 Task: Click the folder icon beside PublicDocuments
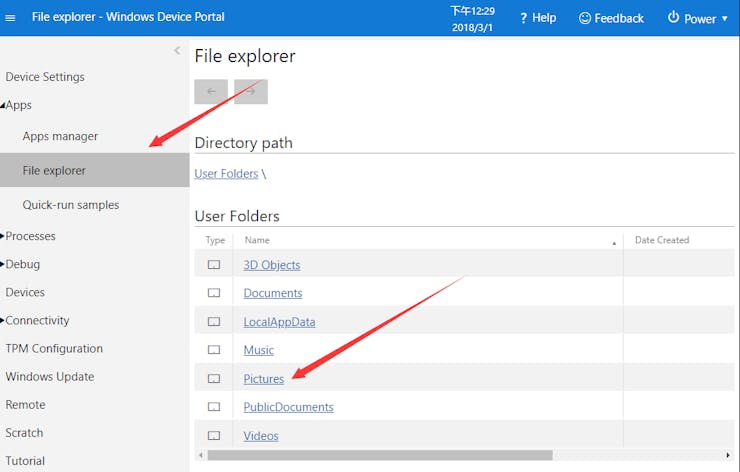[214, 407]
